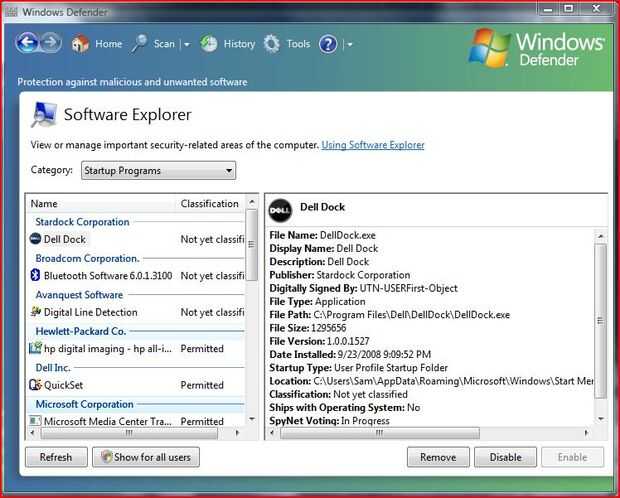
Task: Click the QuickSet icon
Action: pos(35,384)
